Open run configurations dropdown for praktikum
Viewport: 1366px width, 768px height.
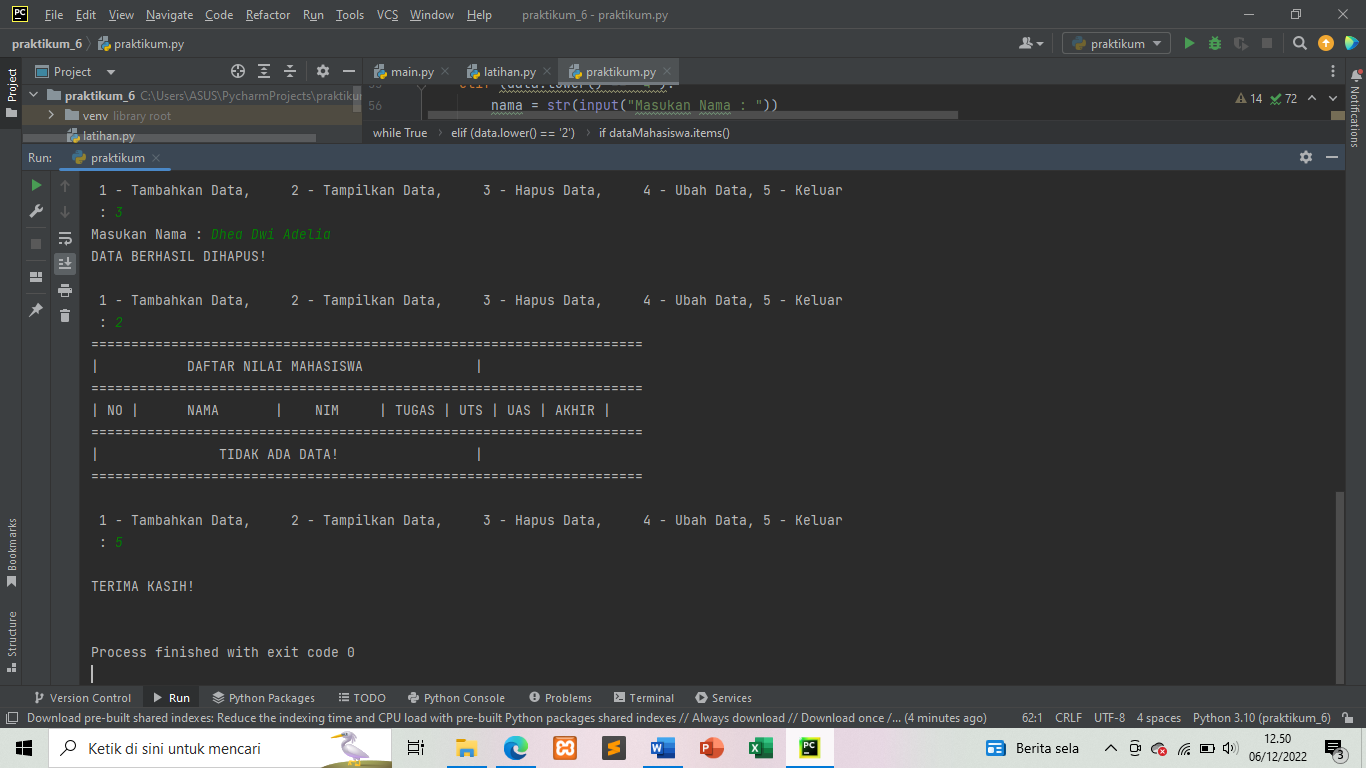pyautogui.click(x=1115, y=43)
